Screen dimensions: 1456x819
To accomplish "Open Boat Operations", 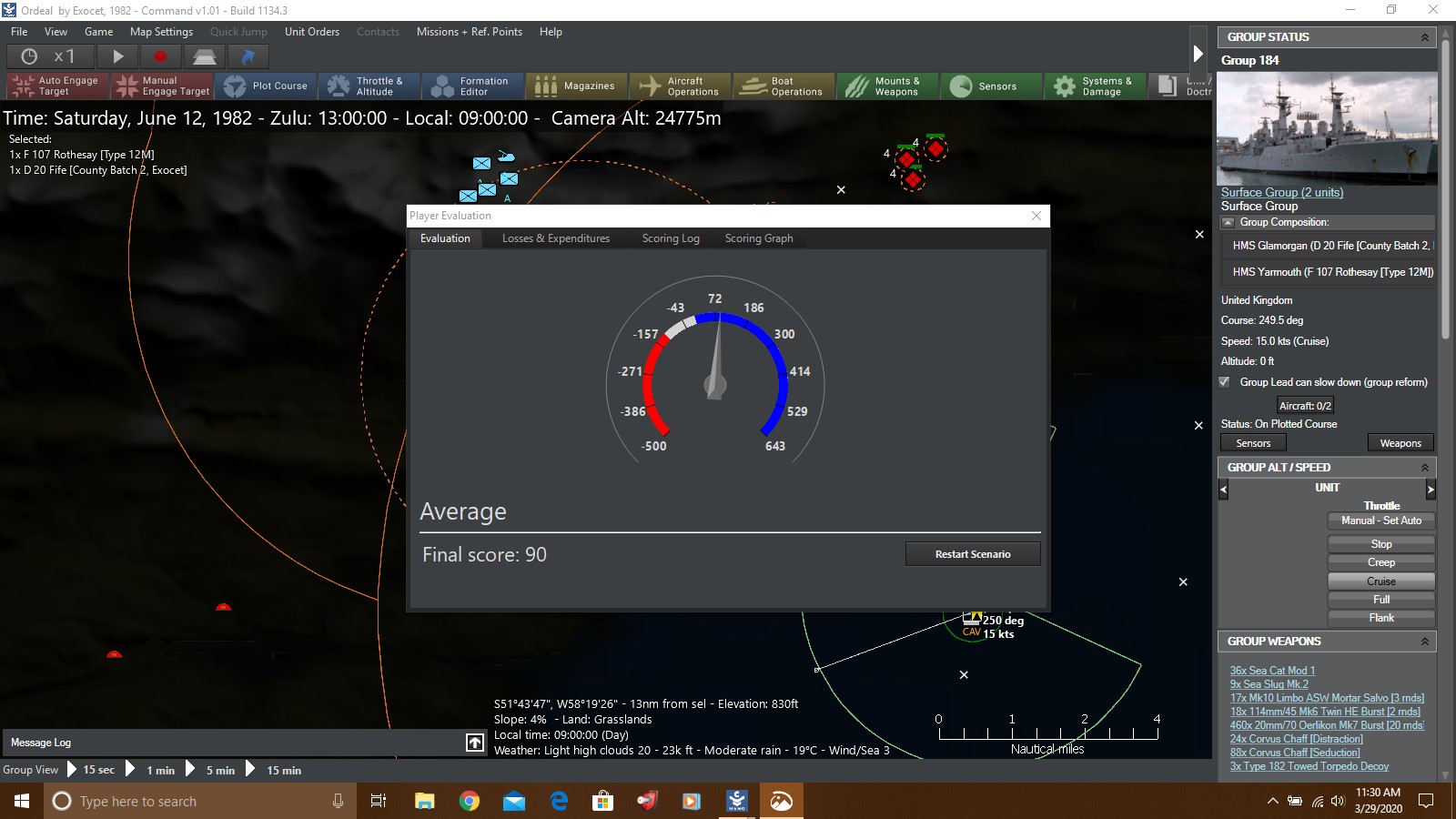I will point(785,86).
